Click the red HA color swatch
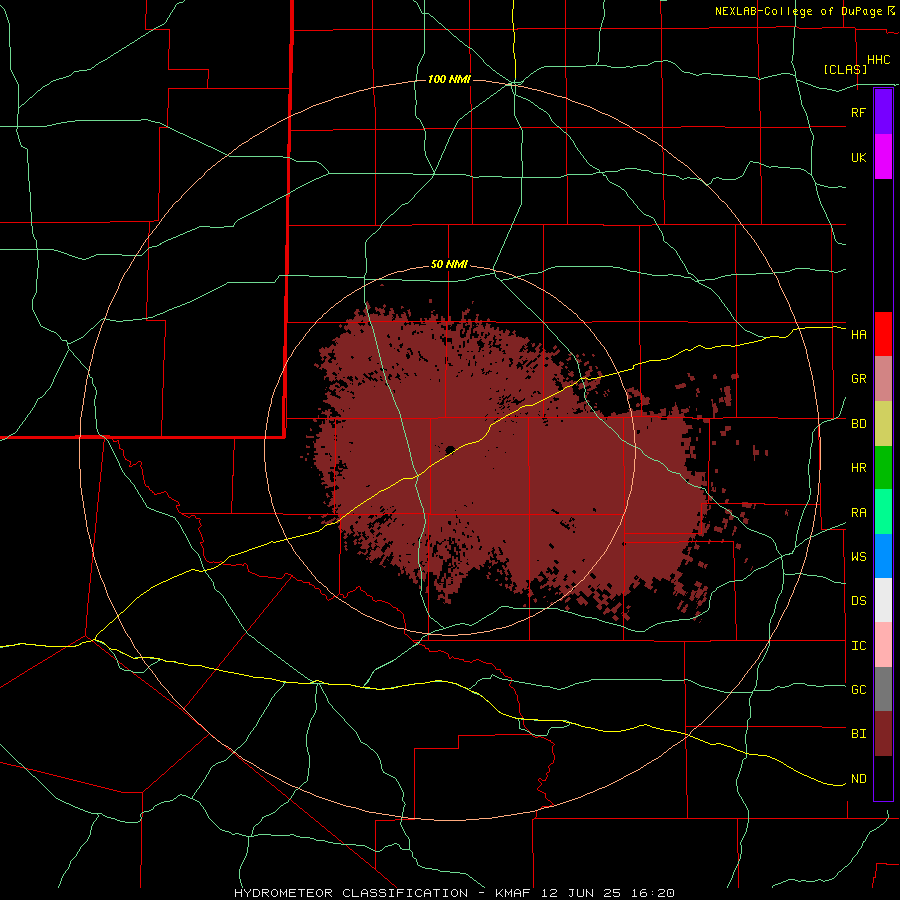The width and height of the screenshot is (900, 900). coord(883,334)
